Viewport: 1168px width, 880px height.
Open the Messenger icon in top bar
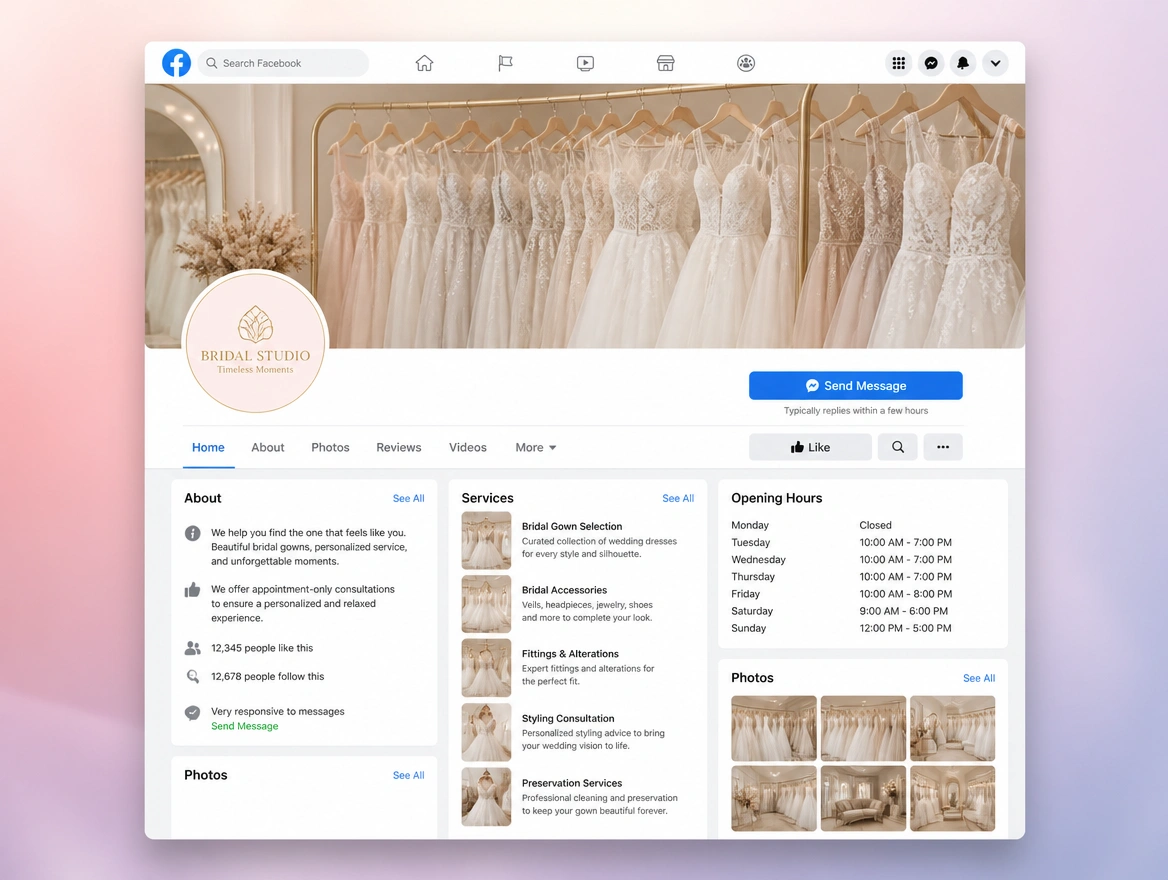tap(931, 63)
